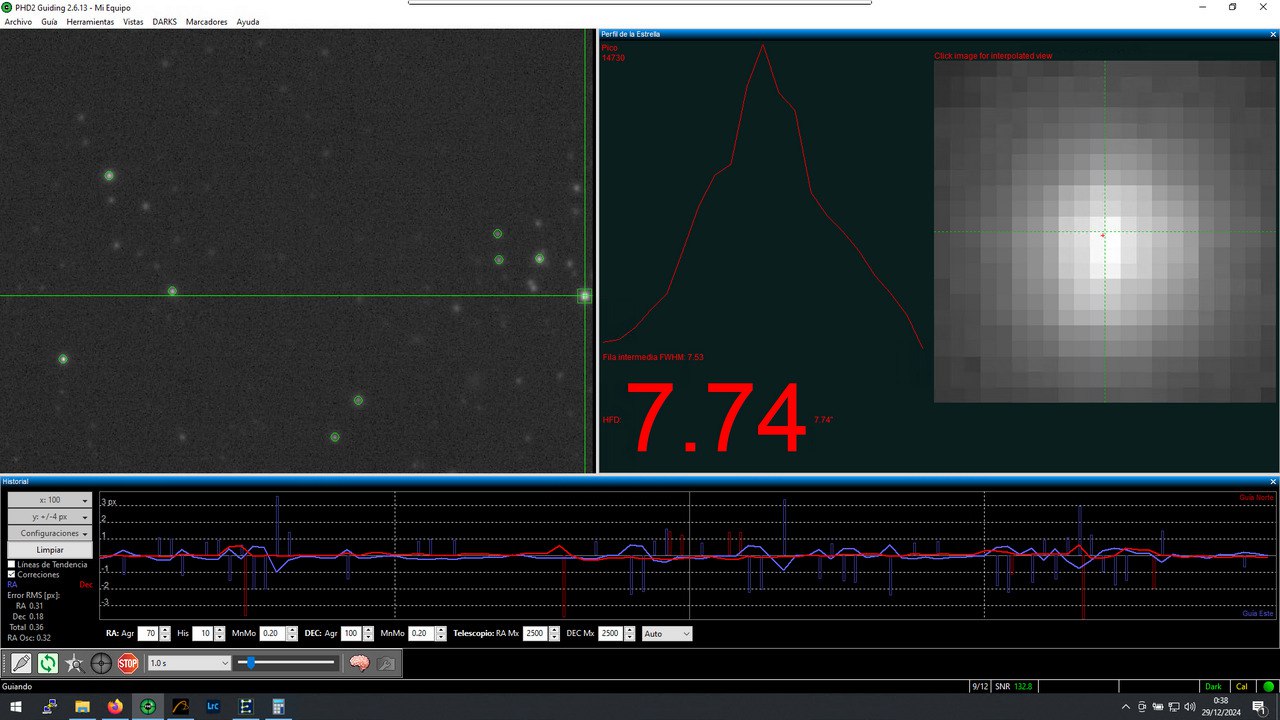Stop guiding with the red STOP icon
This screenshot has width=1280, height=720.
[x=128, y=663]
